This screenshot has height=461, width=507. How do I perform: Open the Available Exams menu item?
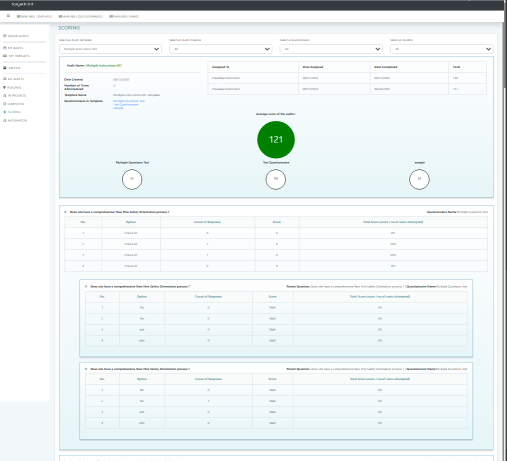124,16
